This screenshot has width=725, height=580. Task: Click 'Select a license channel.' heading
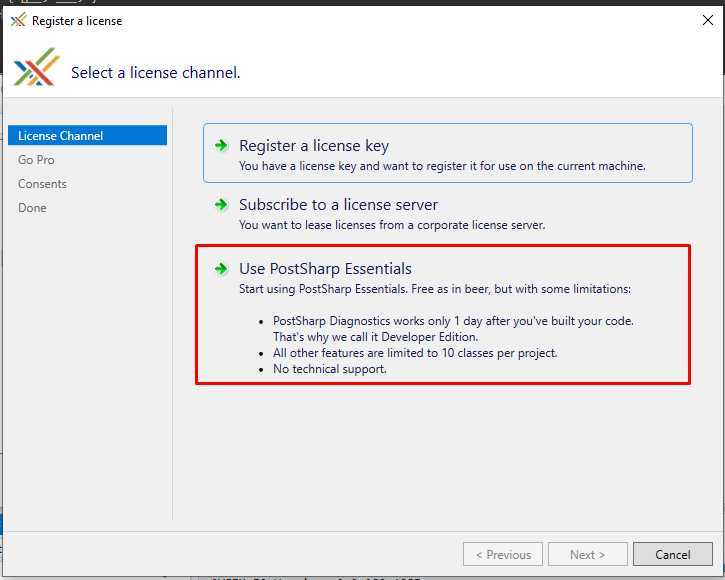click(156, 73)
